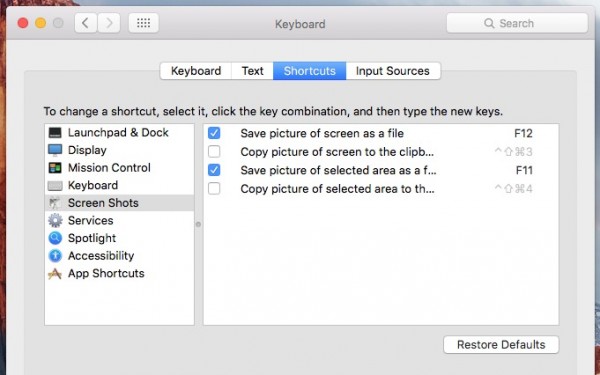This screenshot has height=375, width=600.
Task: Go back with the left arrow
Action: (x=86, y=23)
